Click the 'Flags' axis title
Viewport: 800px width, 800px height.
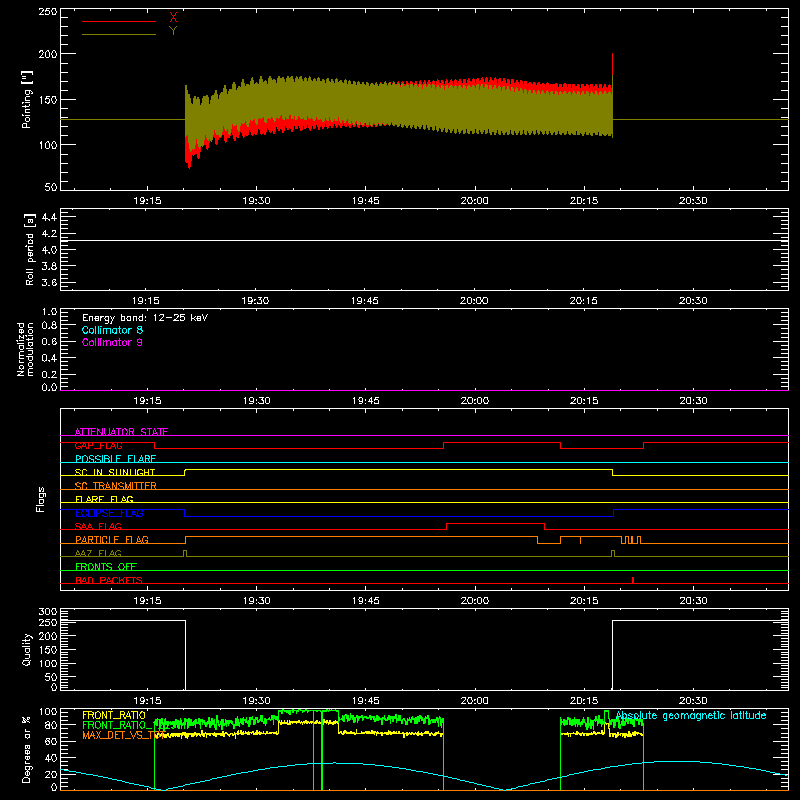[x=41, y=499]
